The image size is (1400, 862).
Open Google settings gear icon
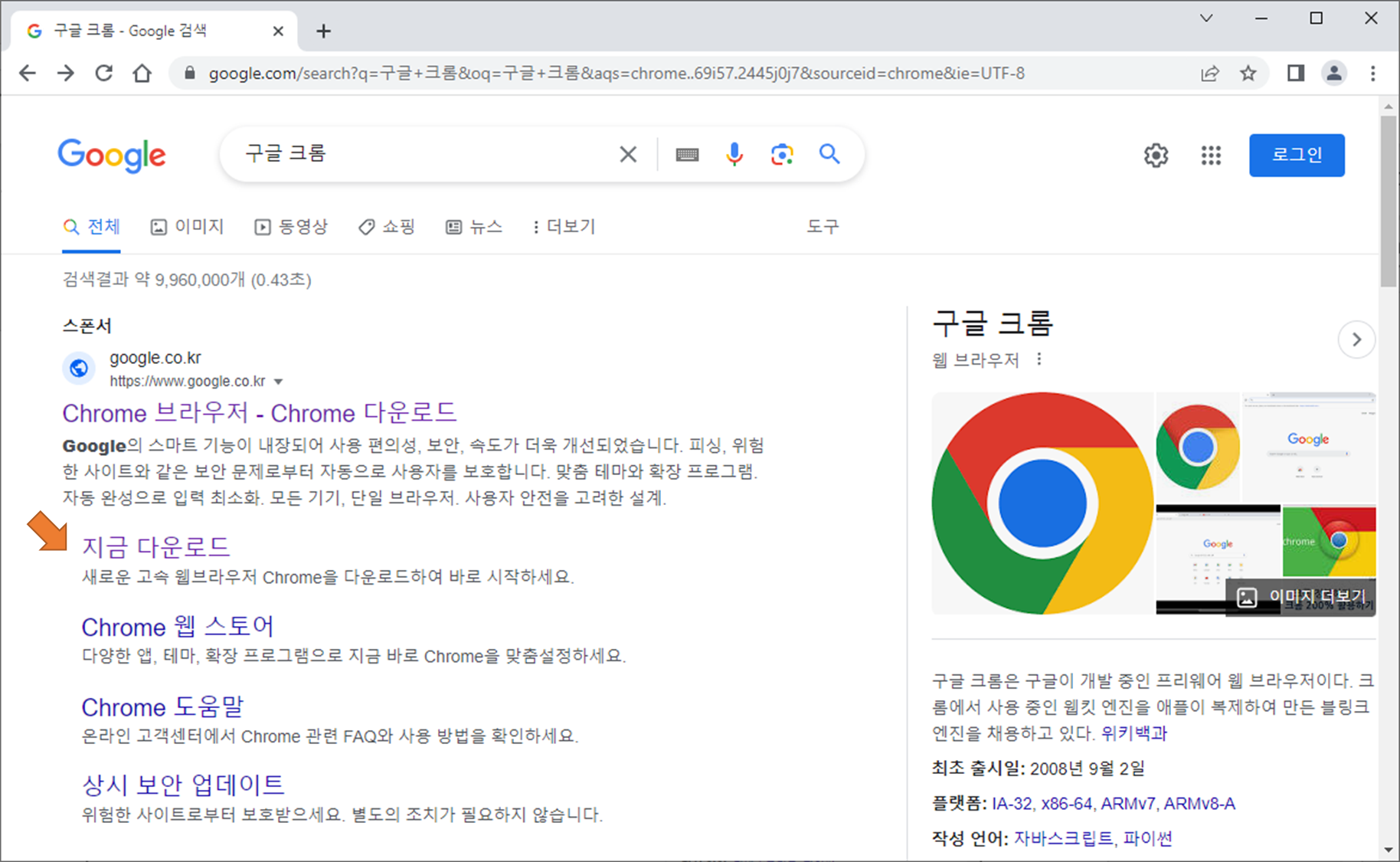1156,156
